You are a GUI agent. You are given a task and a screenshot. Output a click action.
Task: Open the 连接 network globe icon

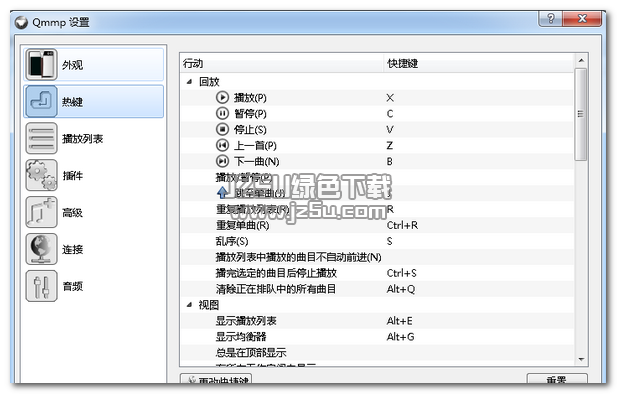click(41, 249)
